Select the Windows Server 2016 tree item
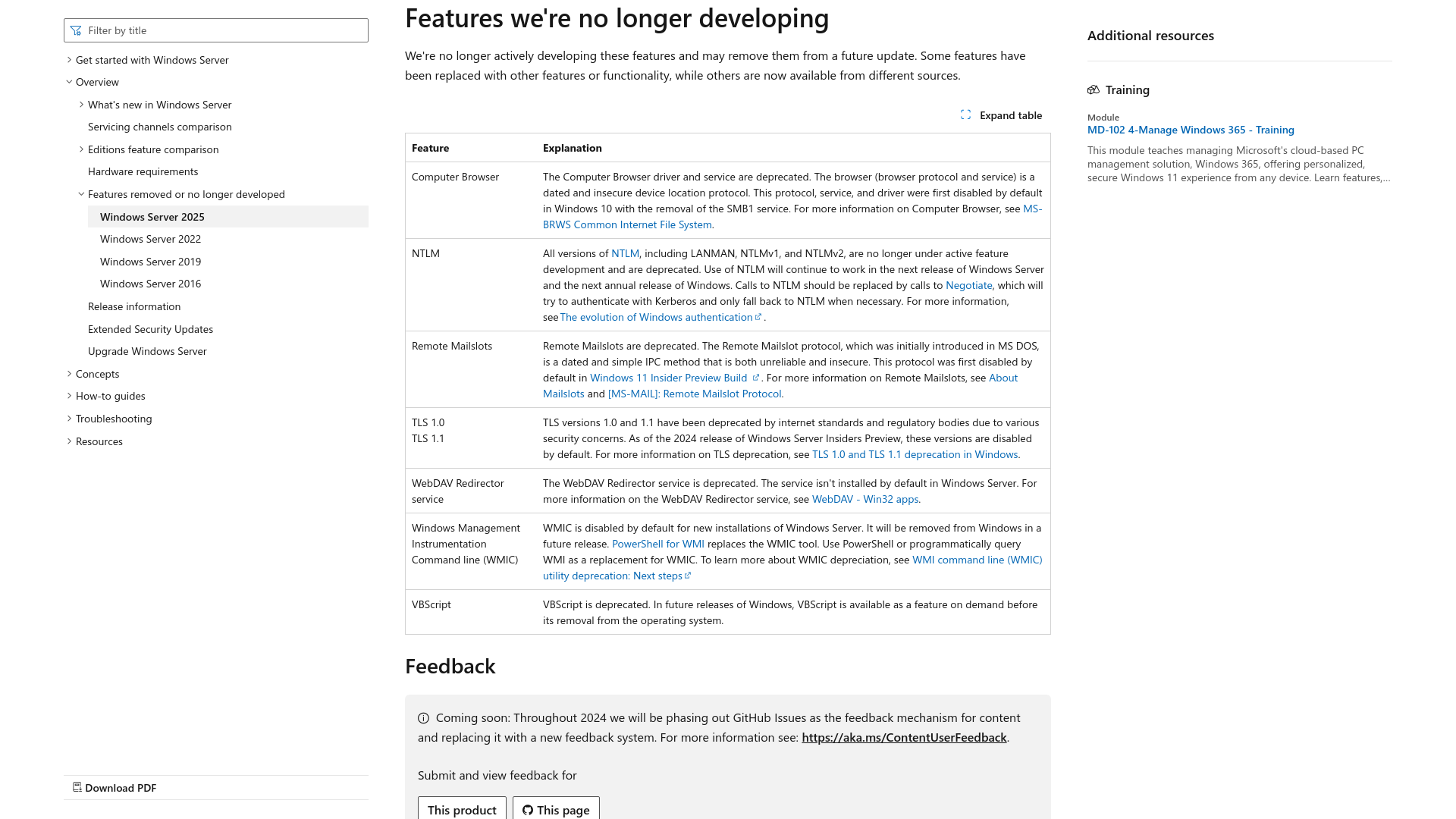This screenshot has width=1456, height=819. point(150,283)
